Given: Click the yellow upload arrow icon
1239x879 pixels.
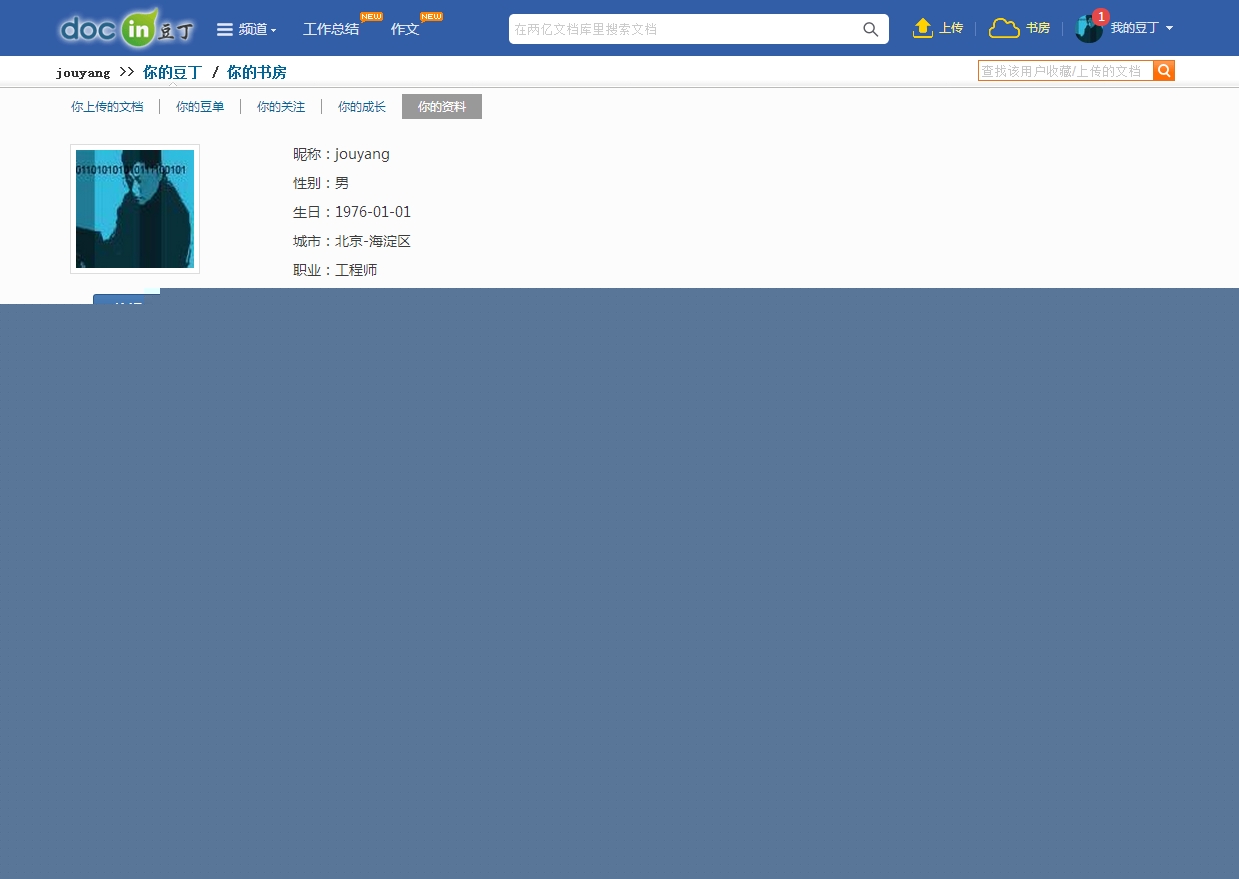Looking at the screenshot, I should pos(923,28).
